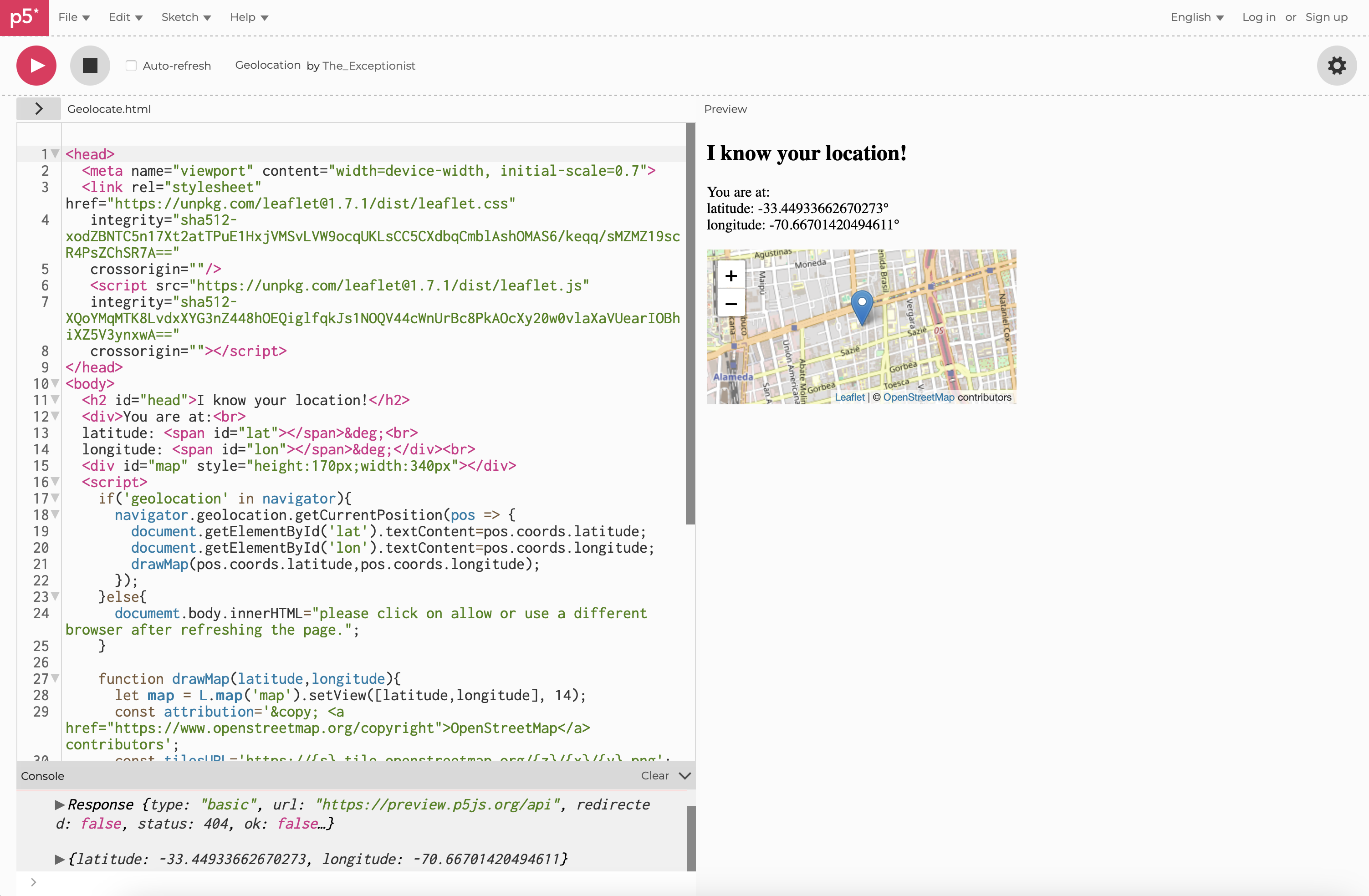Open the Help menu

249,17
